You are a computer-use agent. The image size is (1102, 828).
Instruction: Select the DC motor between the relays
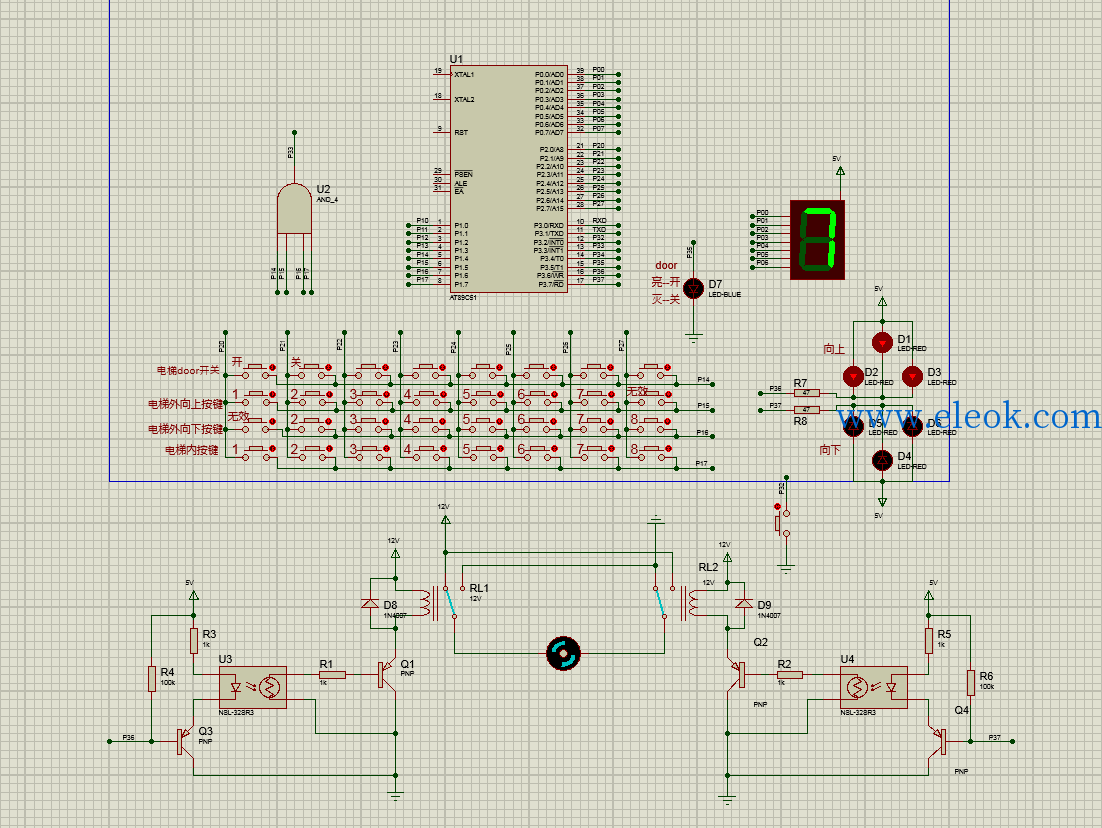563,653
